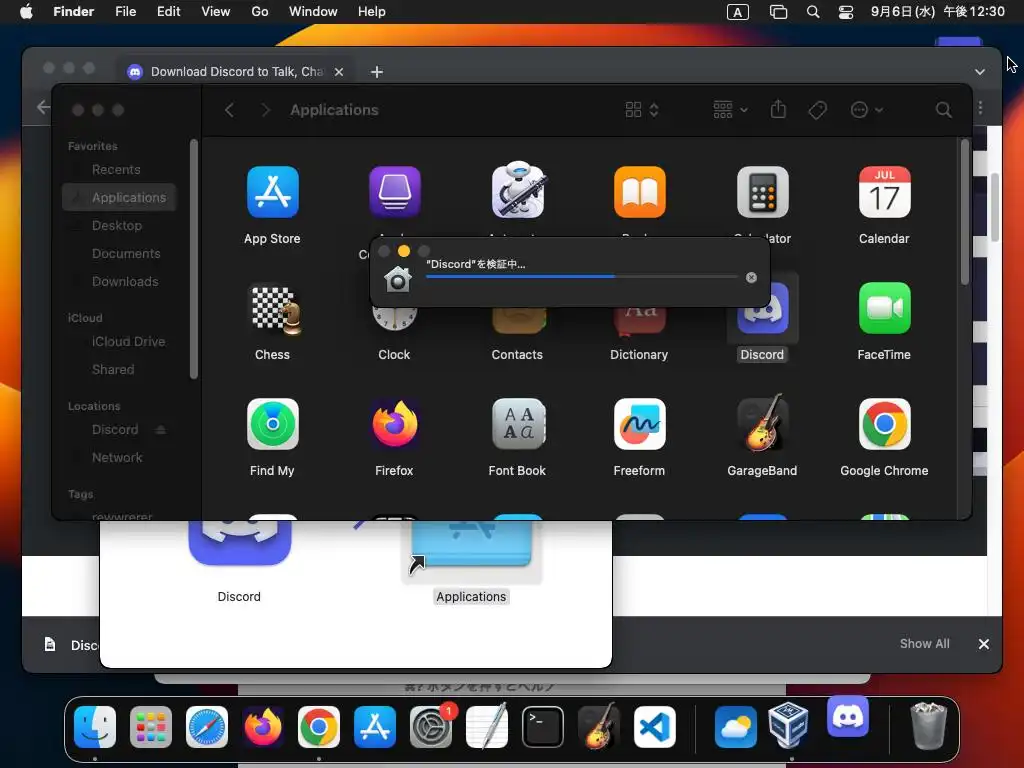Click the Tags toolbar icon in Finder
Viewport: 1024px width, 768px height.
pyautogui.click(x=817, y=110)
